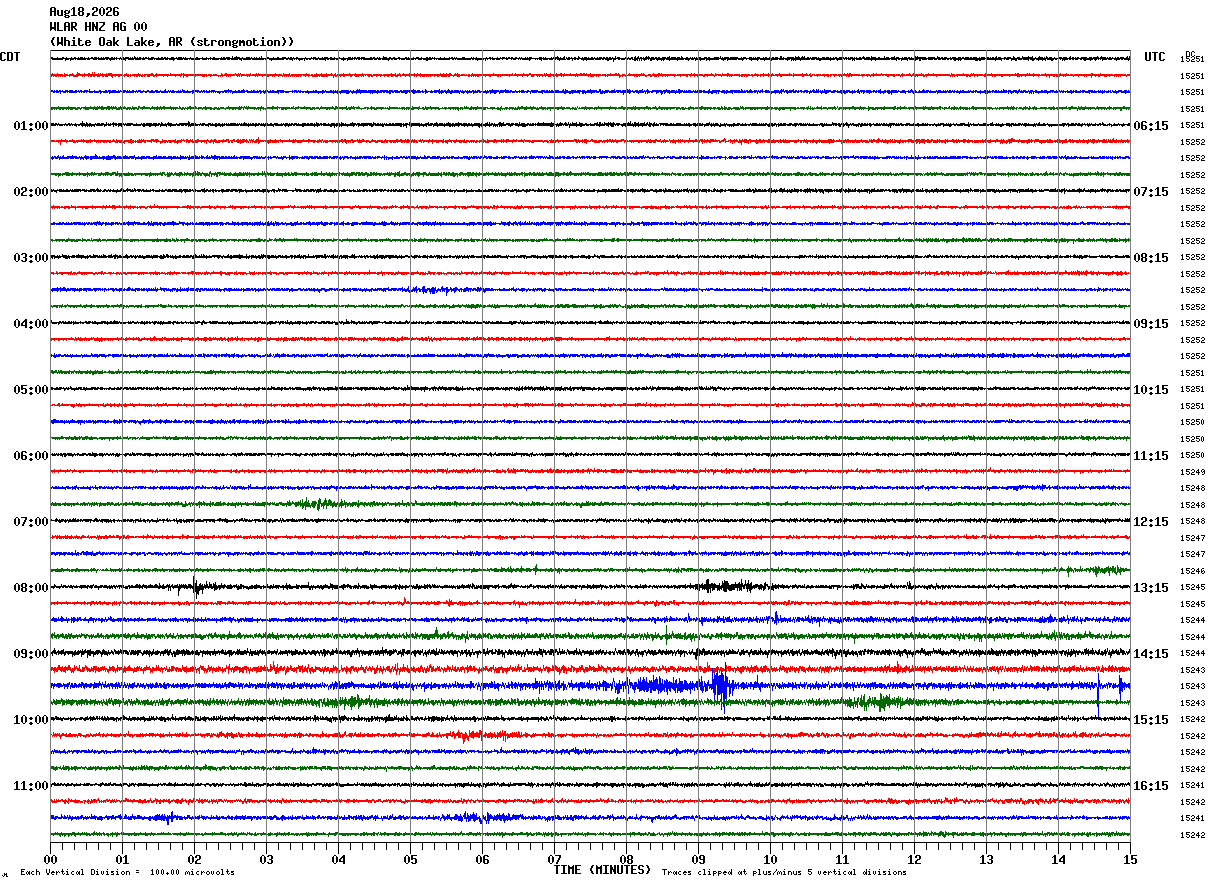
Task: Click the 01:00 CDT time label
Action: [31, 126]
